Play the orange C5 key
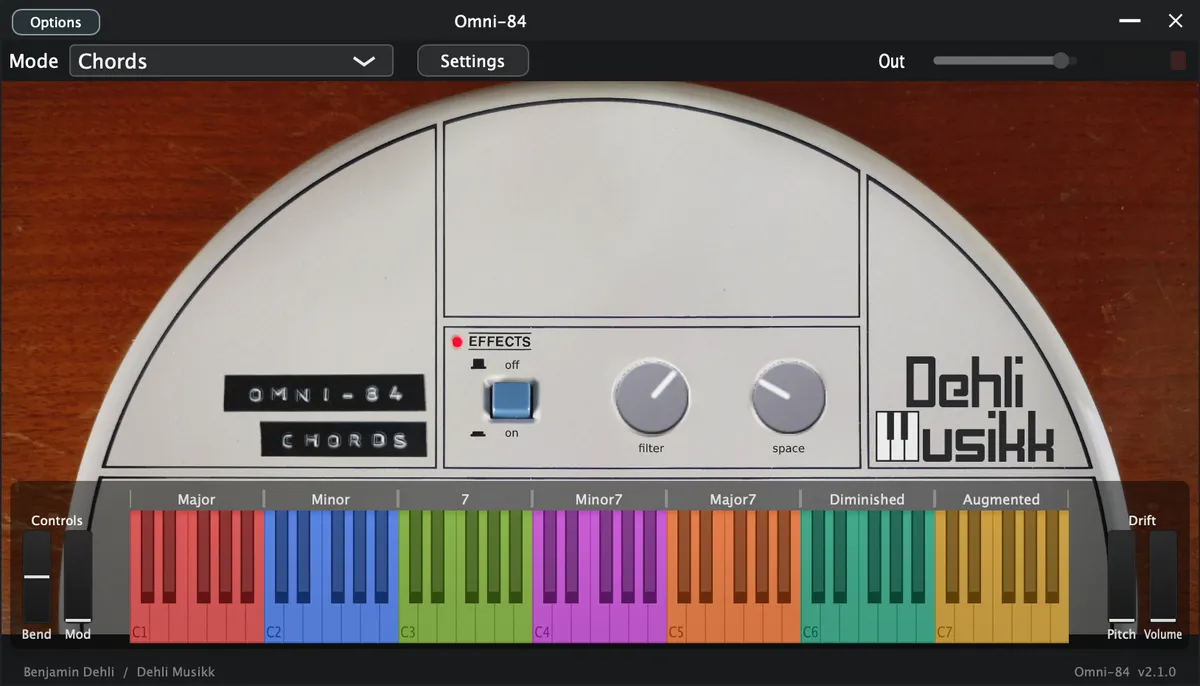 pyautogui.click(x=676, y=624)
